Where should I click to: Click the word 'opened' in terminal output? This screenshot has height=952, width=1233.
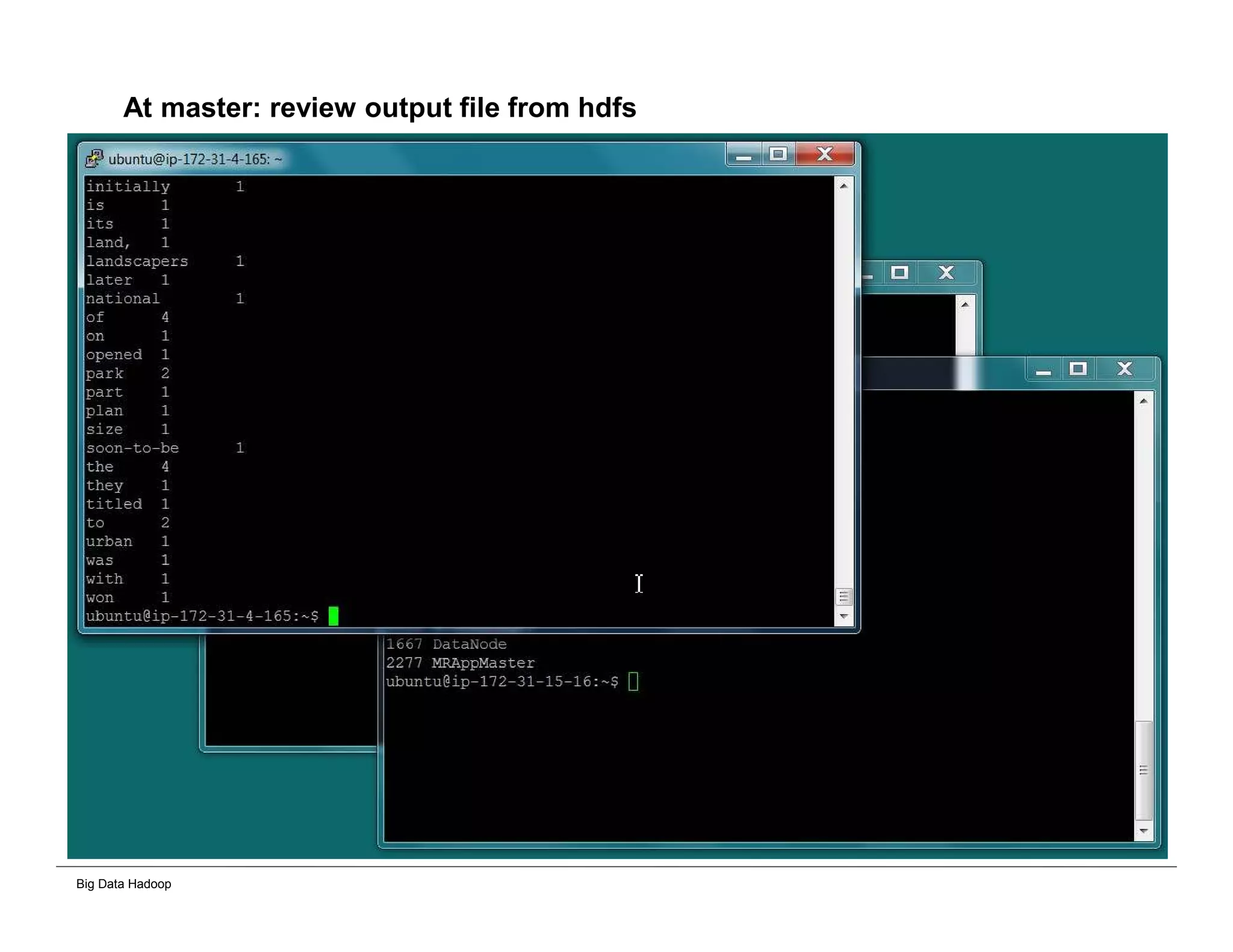(x=114, y=355)
